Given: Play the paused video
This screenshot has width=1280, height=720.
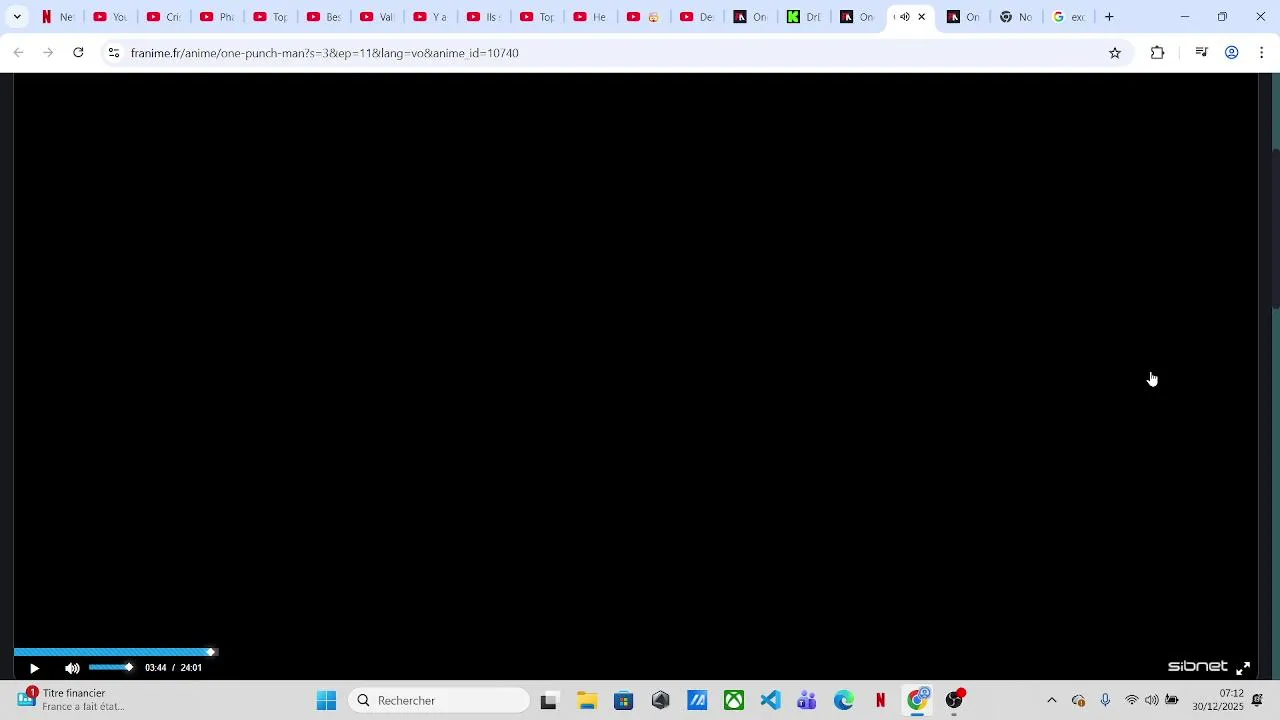Looking at the screenshot, I should click(34, 668).
